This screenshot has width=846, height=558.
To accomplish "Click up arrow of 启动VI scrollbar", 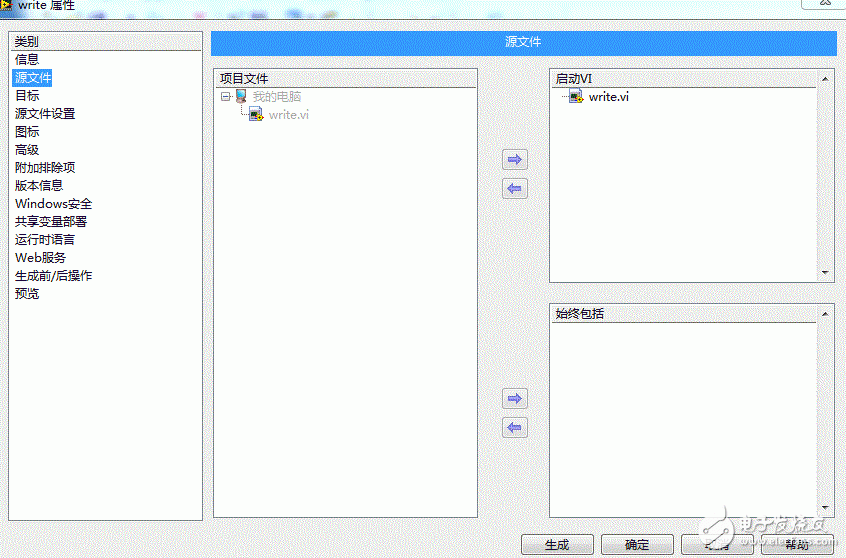I will pyautogui.click(x=825, y=79).
